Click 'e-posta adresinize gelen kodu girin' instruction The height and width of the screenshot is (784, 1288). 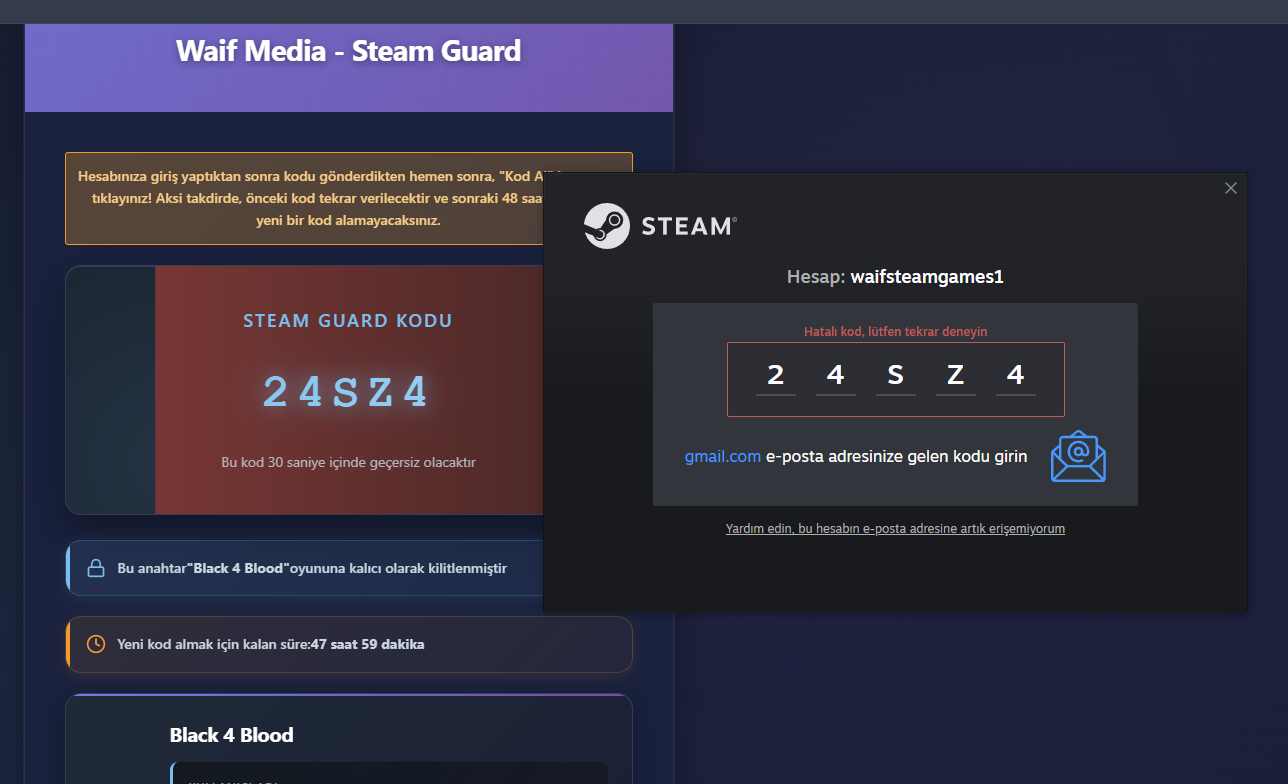pos(896,456)
